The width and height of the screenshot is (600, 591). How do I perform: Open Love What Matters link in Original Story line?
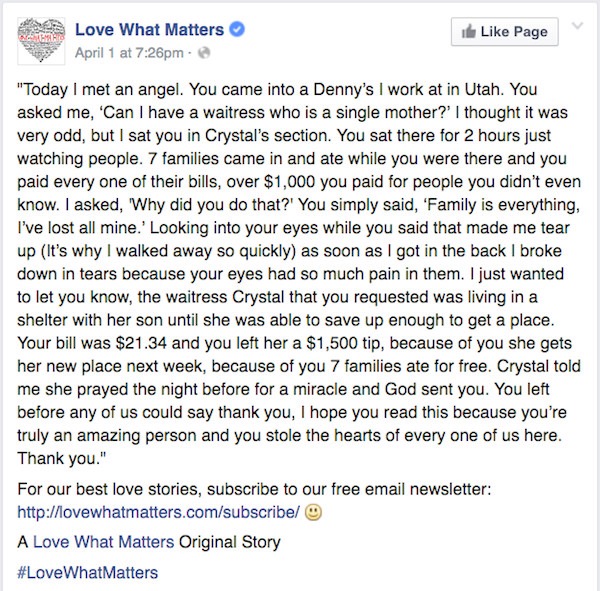point(103,542)
